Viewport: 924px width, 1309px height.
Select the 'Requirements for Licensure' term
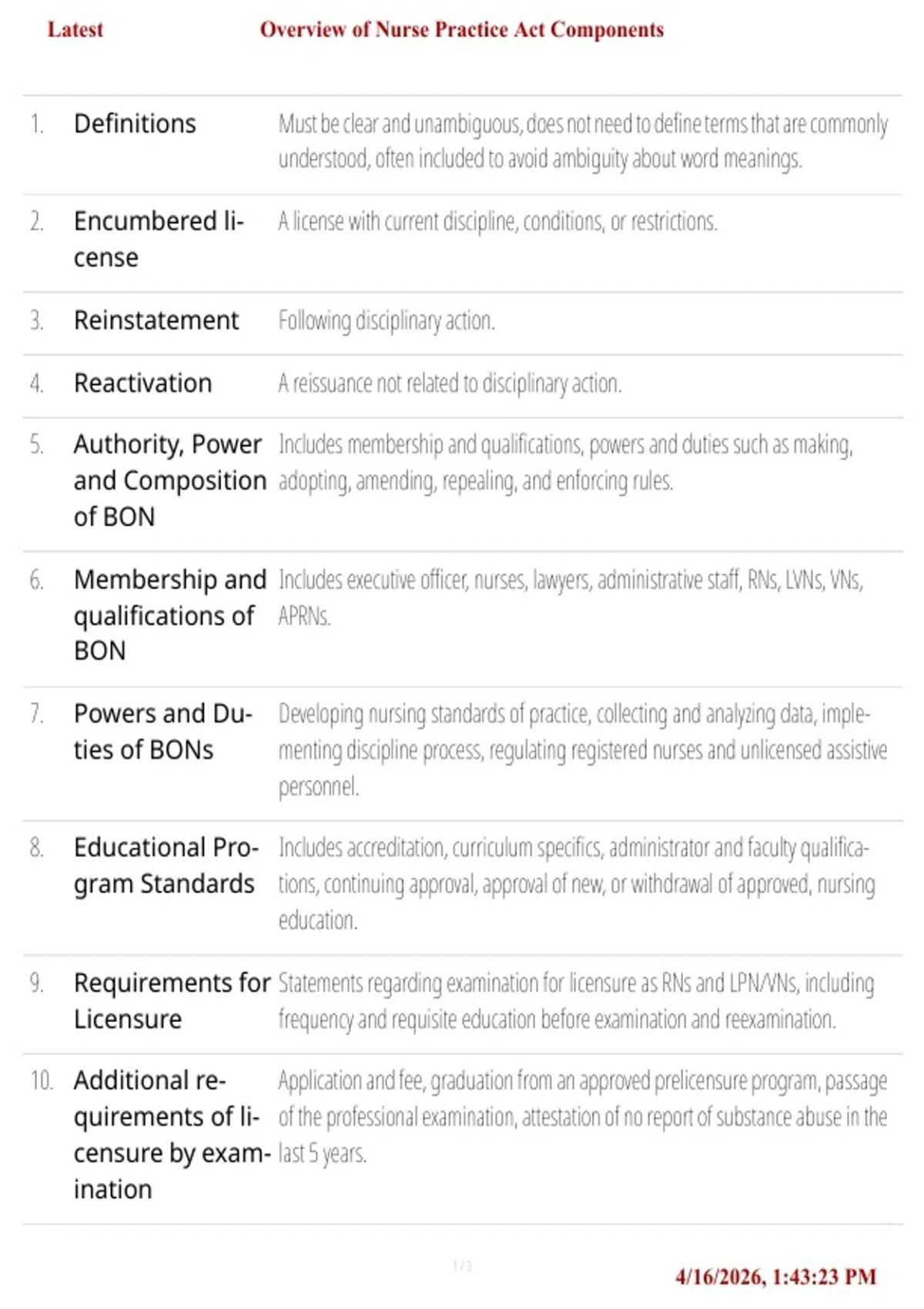tap(172, 1000)
